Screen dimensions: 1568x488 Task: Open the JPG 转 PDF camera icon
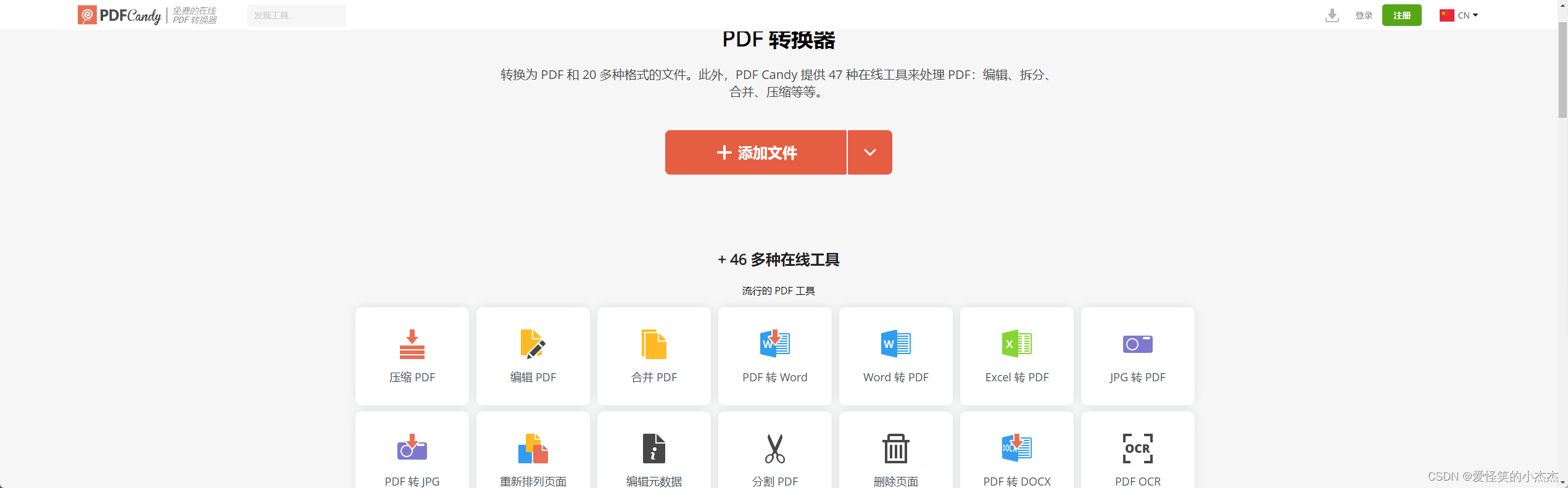(x=1138, y=344)
